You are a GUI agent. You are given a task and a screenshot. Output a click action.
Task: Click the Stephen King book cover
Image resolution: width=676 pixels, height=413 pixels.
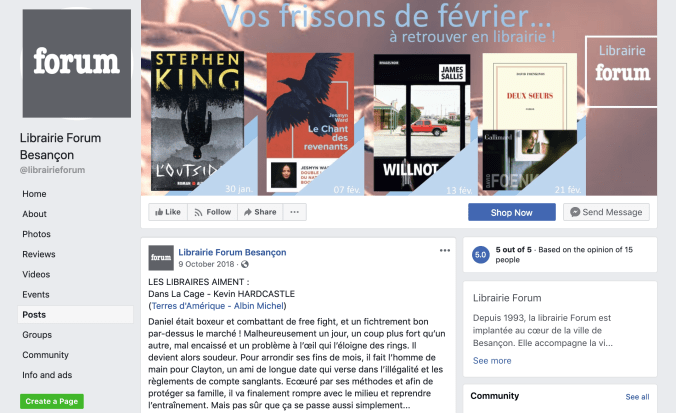pyautogui.click(x=197, y=121)
